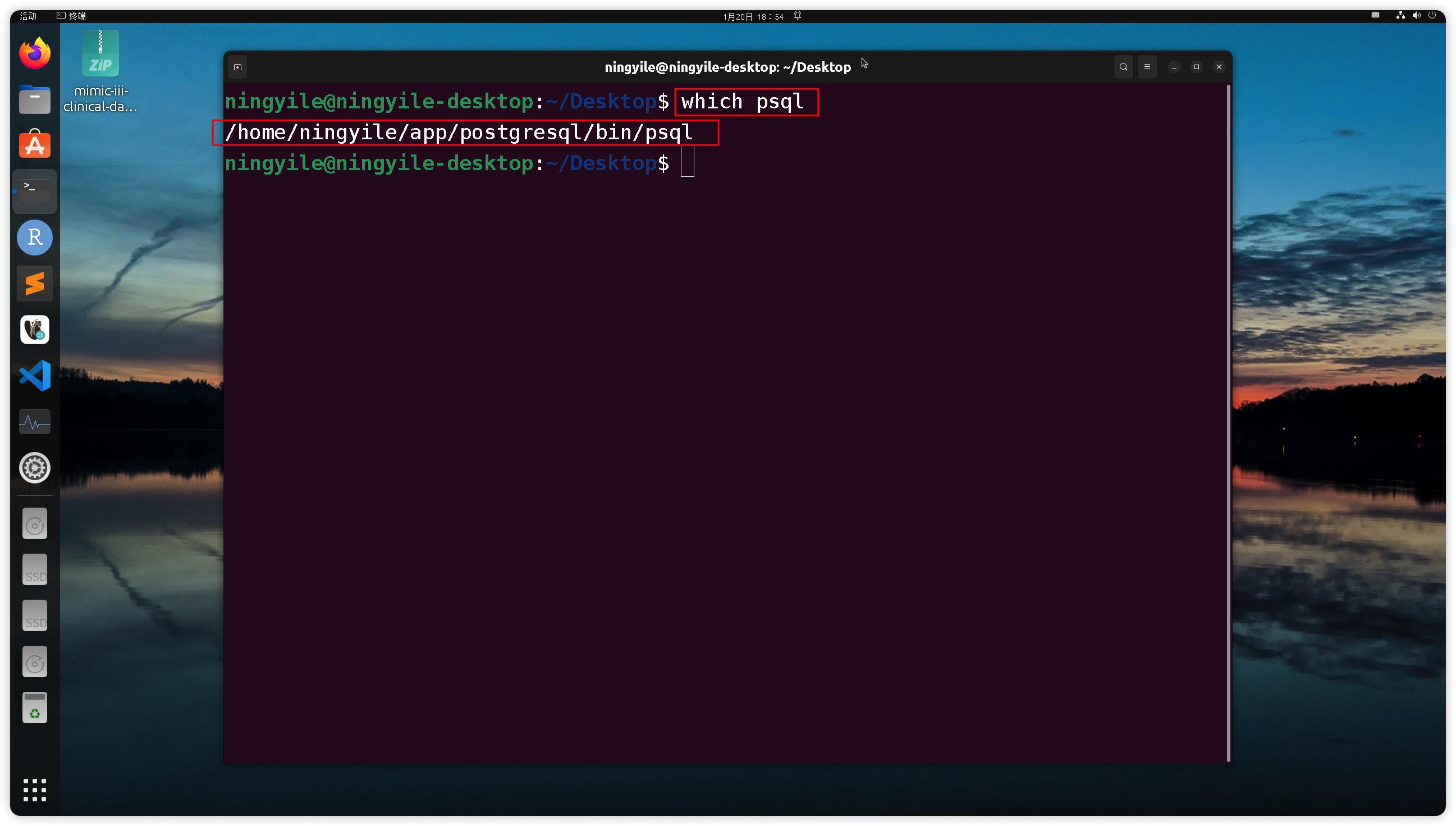Open the Trash in dock
The image size is (1456, 826).
pos(35,708)
